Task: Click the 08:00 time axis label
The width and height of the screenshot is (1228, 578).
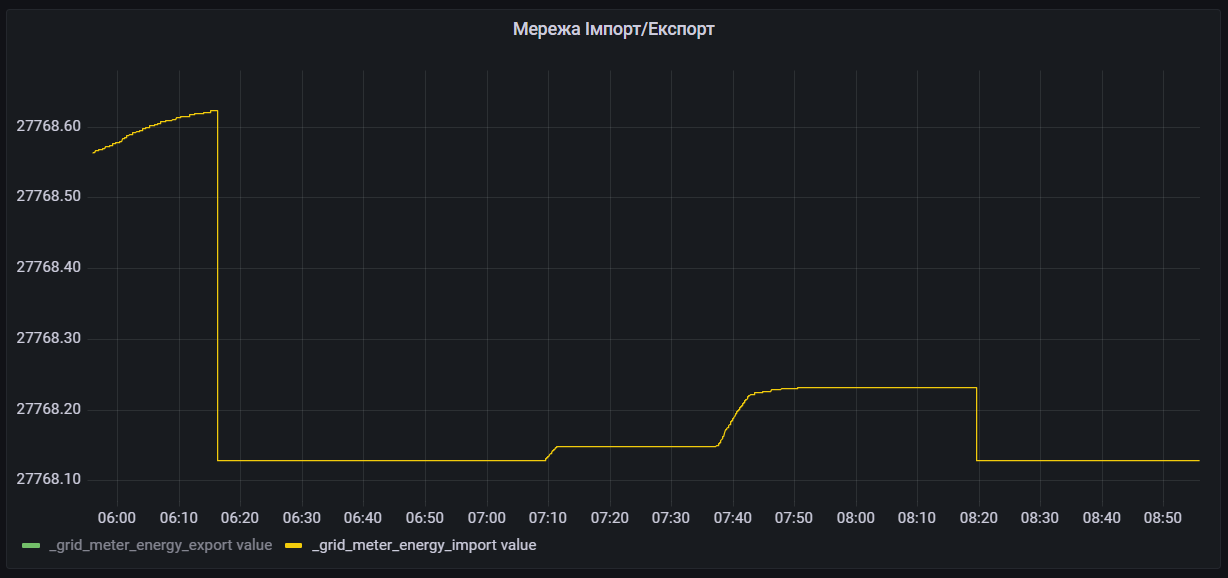Action: (x=856, y=517)
